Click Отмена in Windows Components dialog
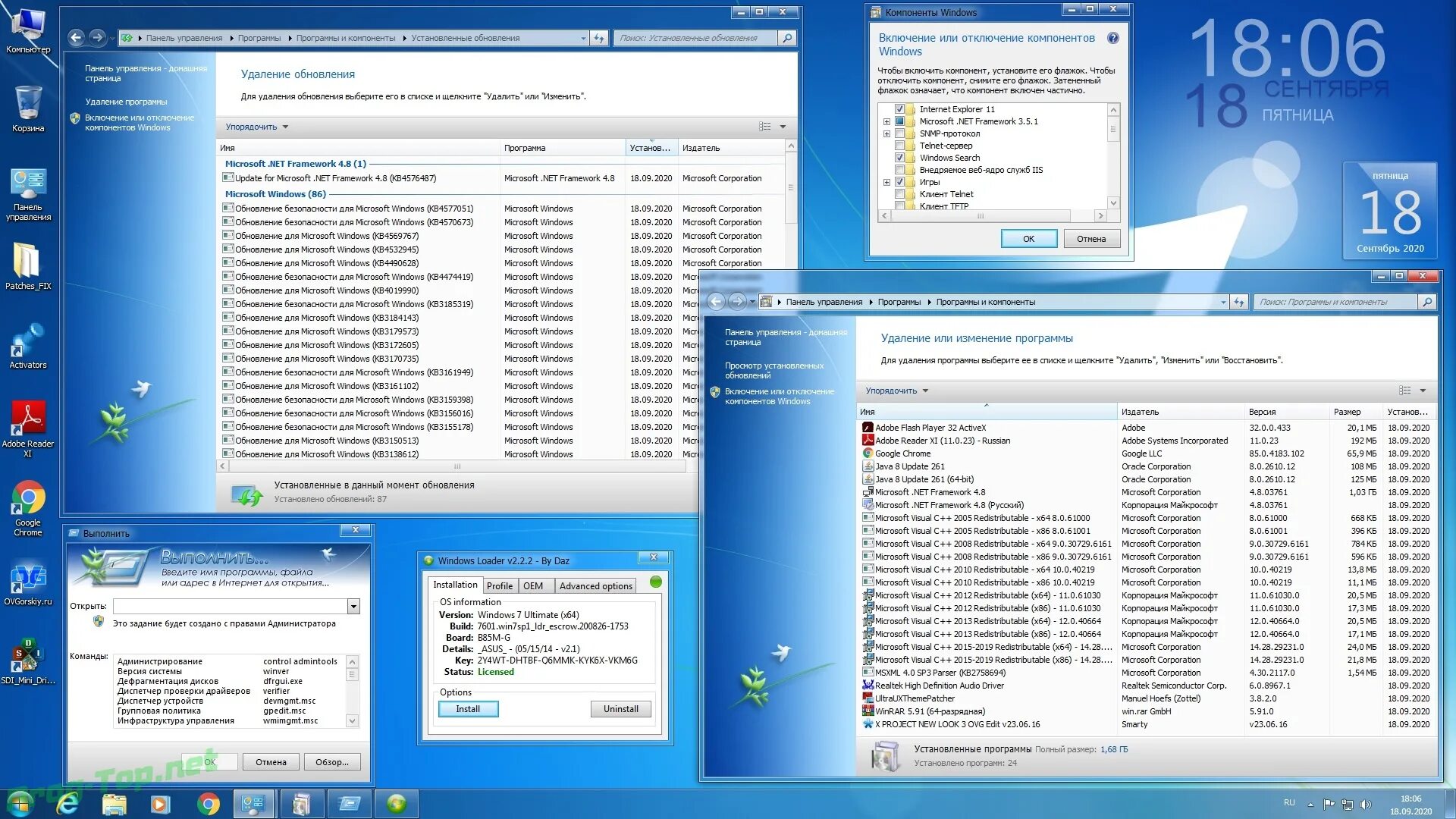 (1090, 239)
